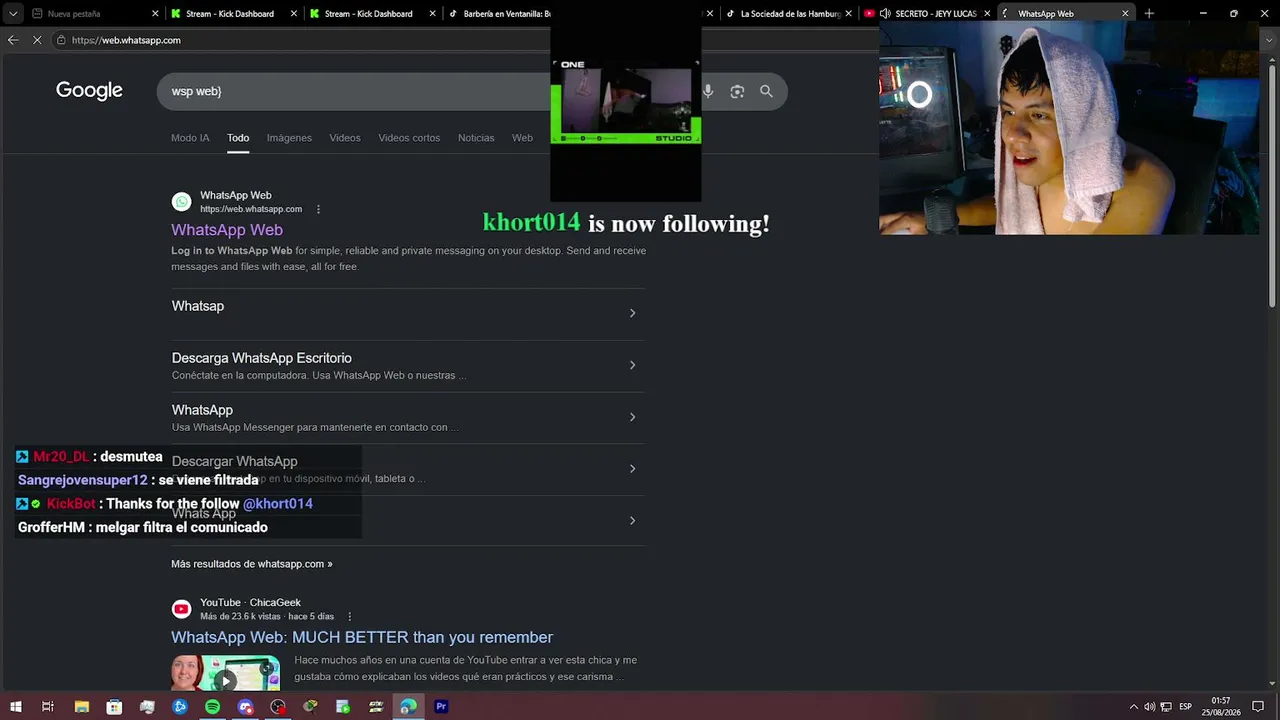Open a new browser tab

pos(1149,14)
